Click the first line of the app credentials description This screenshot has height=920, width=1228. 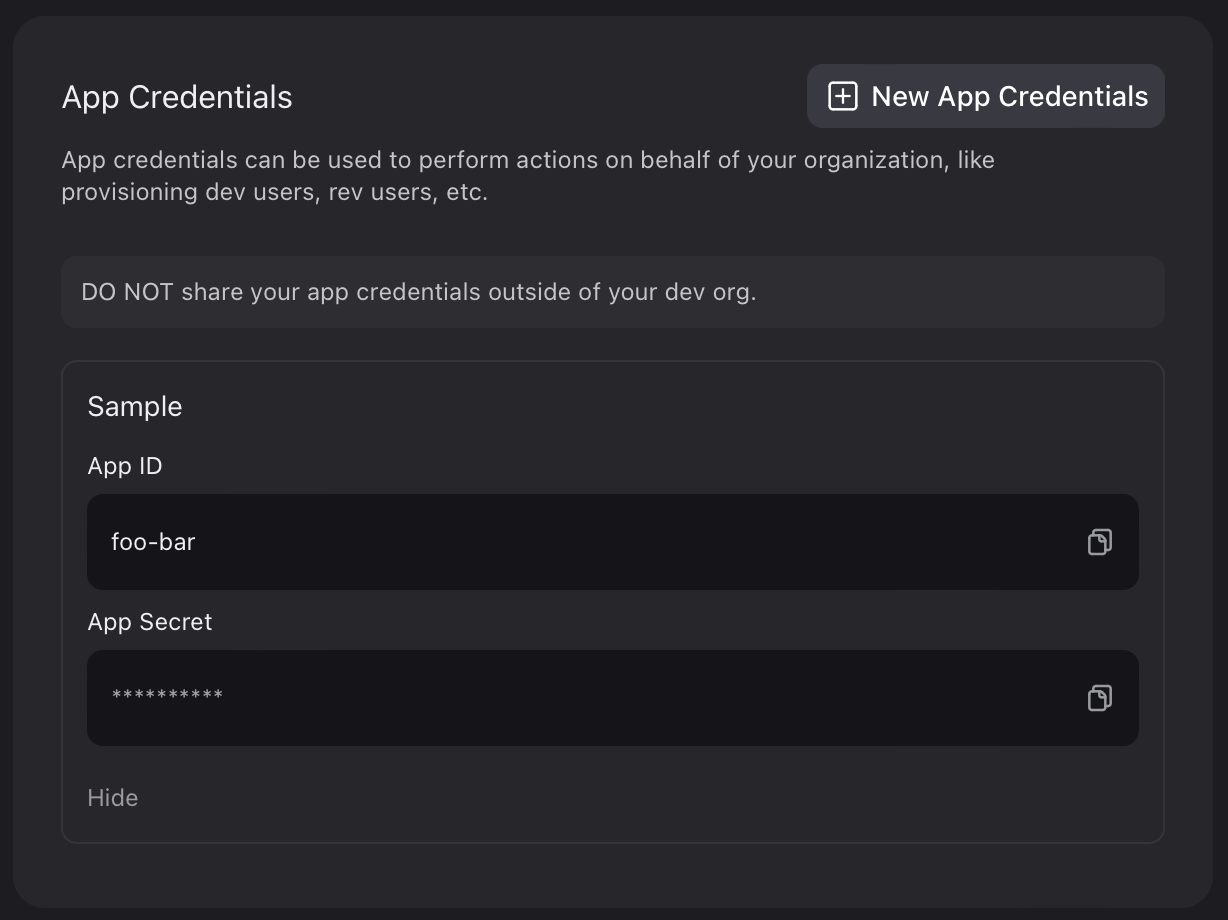click(528, 160)
